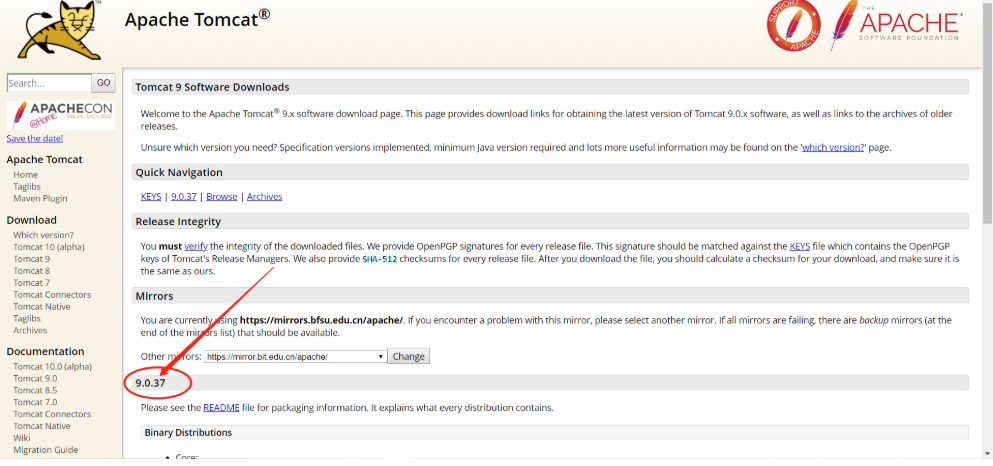
Task: Click the SHA-512 checksum text
Action: click(380, 259)
